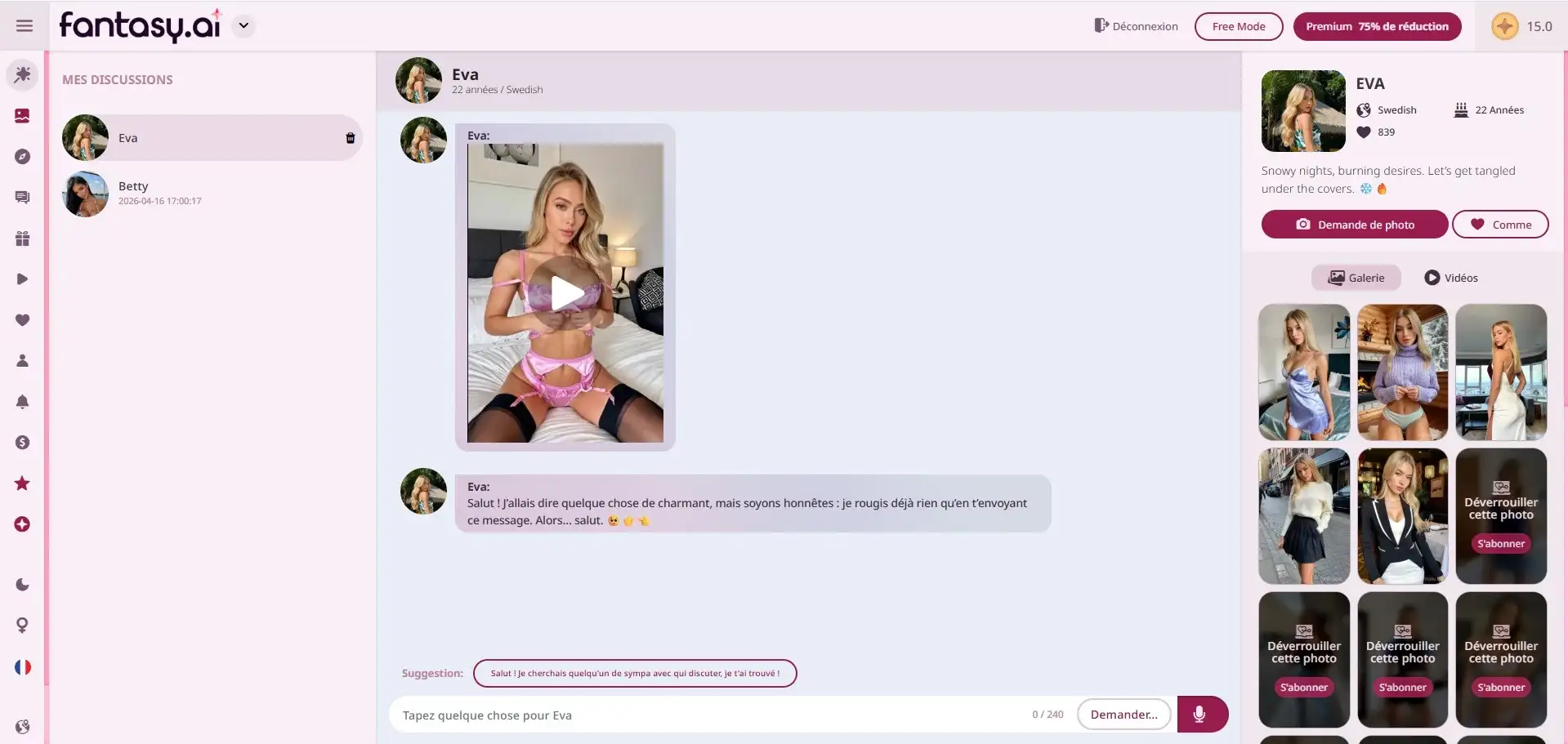1568x744 pixels.
Task: Open the profile person icon
Action: (22, 360)
